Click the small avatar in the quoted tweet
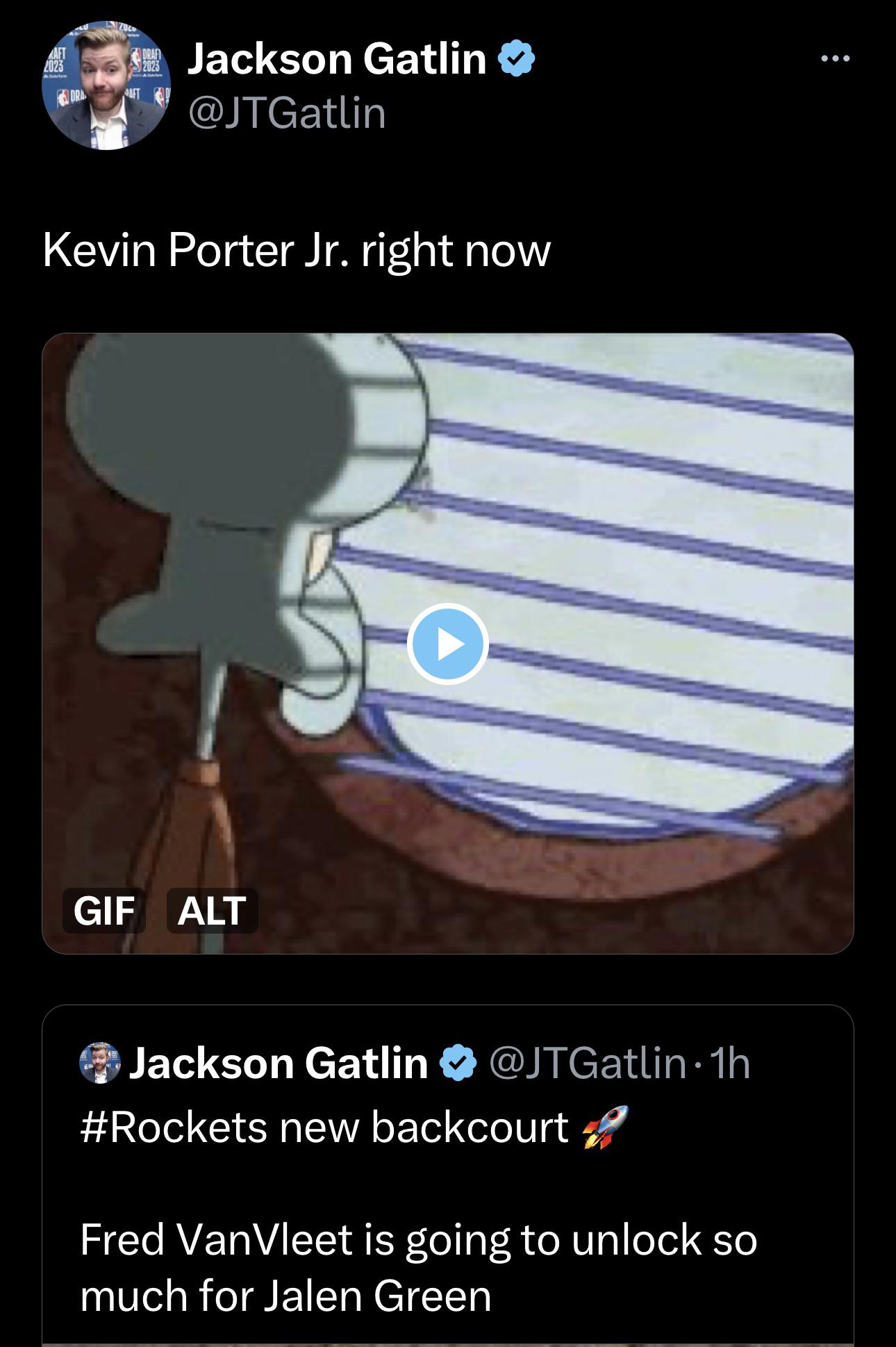 point(101,1063)
